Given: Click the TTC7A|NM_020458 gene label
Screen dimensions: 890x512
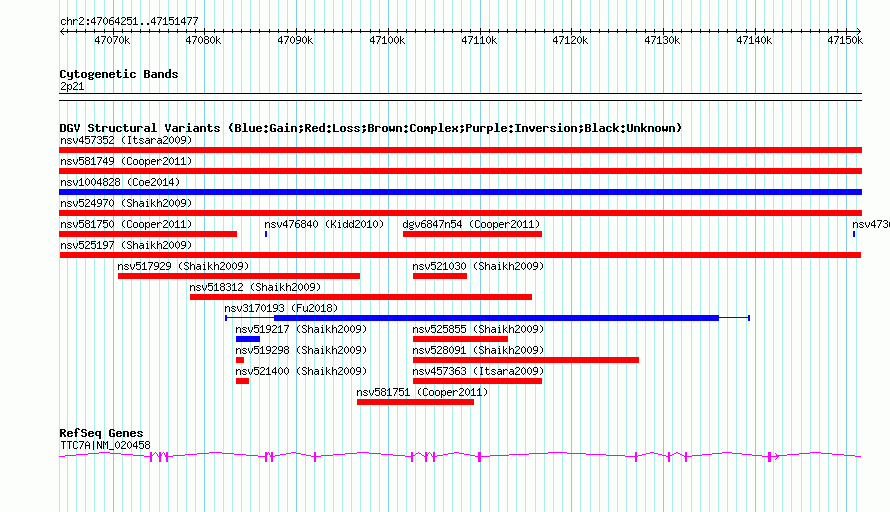Looking at the screenshot, I should (x=105, y=446).
